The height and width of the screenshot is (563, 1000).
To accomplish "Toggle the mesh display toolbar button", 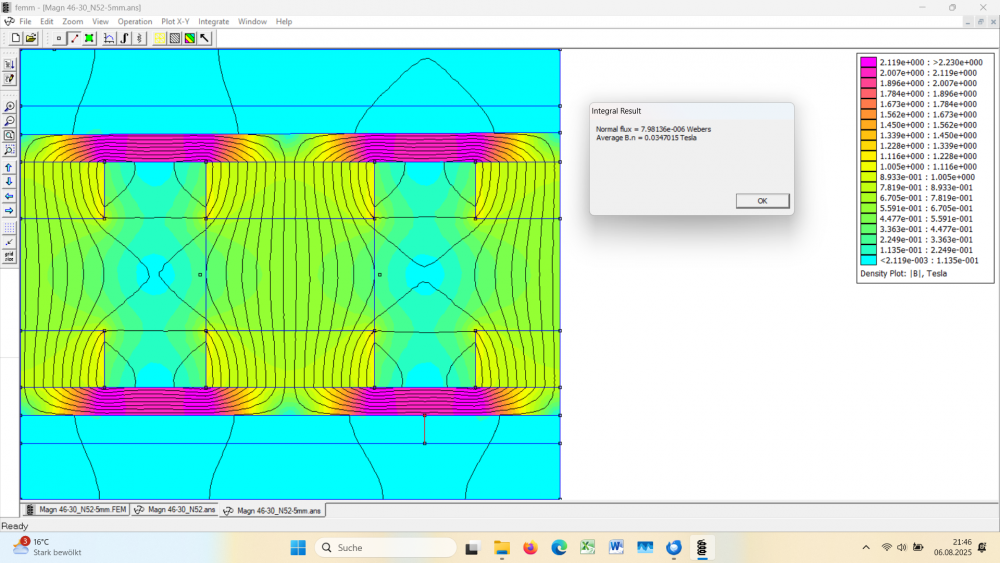I will click(174, 38).
